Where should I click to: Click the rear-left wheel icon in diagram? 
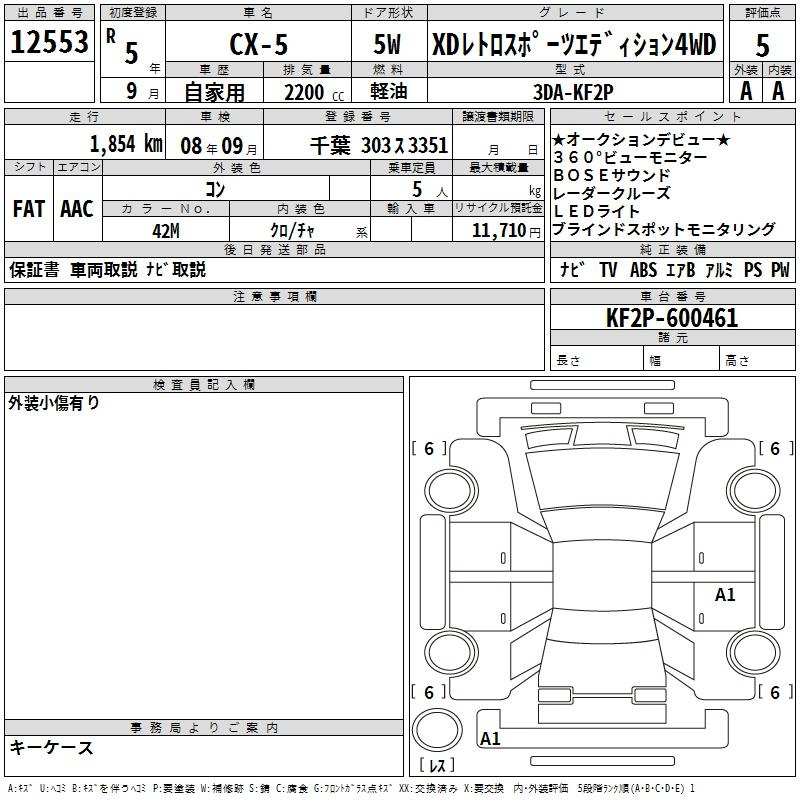451,653
